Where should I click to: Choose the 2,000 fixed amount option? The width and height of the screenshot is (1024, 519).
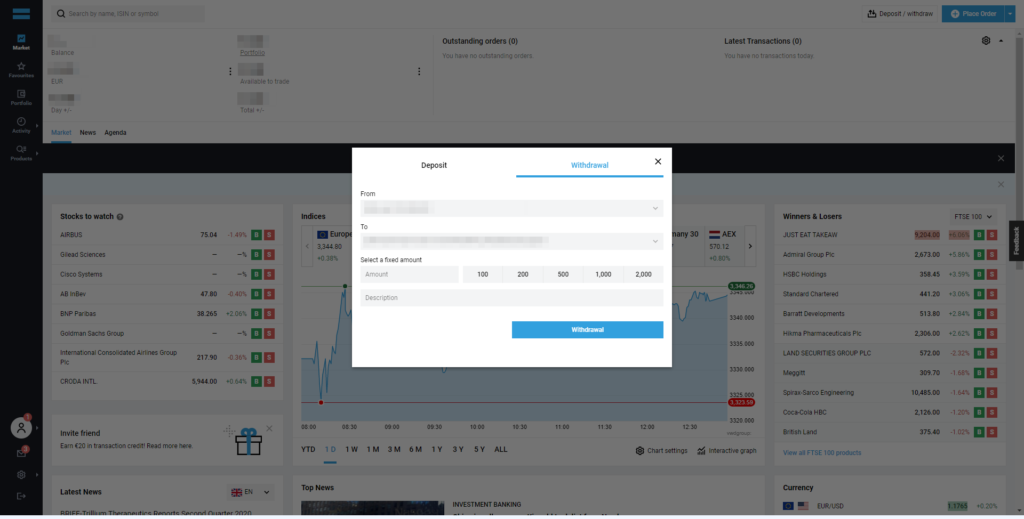643,274
